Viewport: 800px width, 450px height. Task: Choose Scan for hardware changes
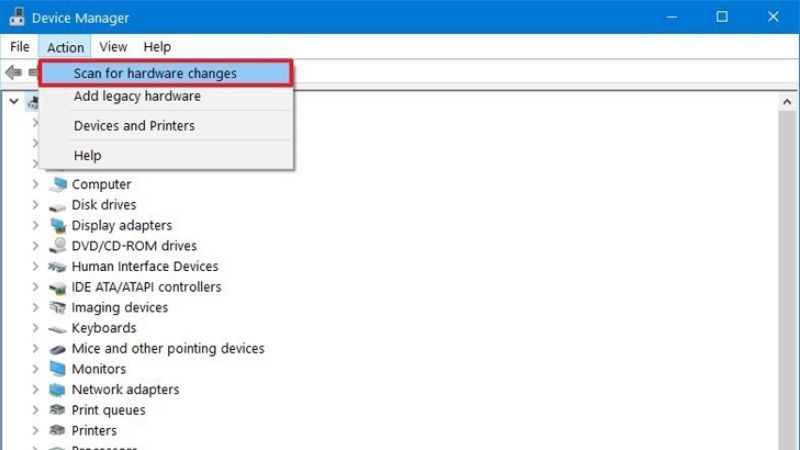tap(155, 73)
